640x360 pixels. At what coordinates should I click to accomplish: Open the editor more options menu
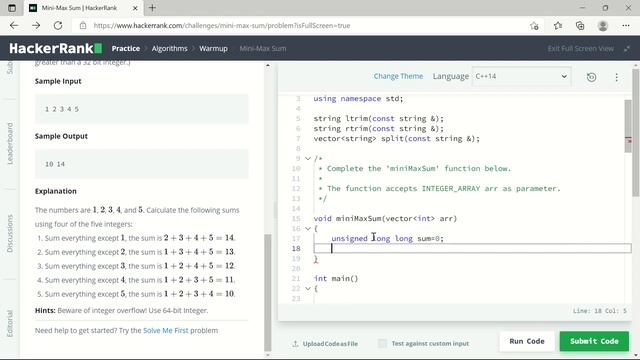pyautogui.click(x=616, y=77)
